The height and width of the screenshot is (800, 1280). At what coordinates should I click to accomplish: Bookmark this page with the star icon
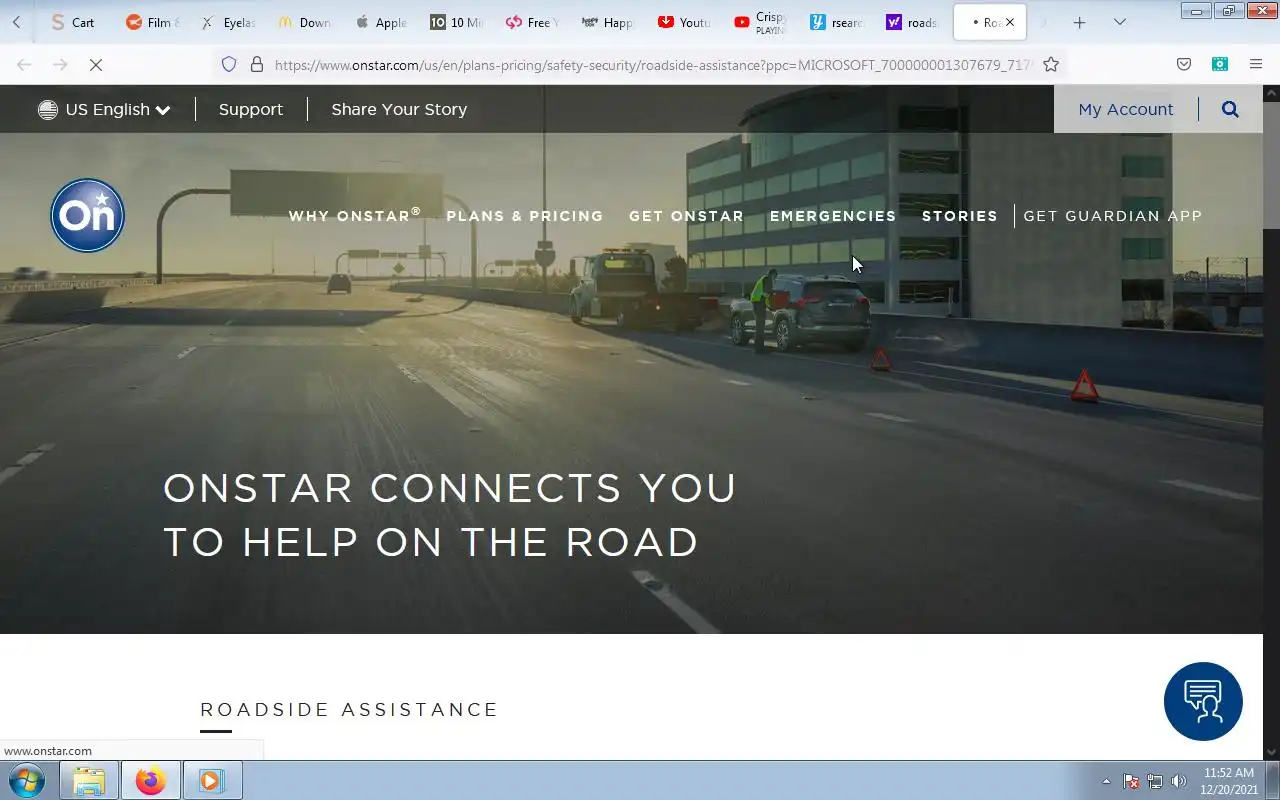[x=1051, y=64]
